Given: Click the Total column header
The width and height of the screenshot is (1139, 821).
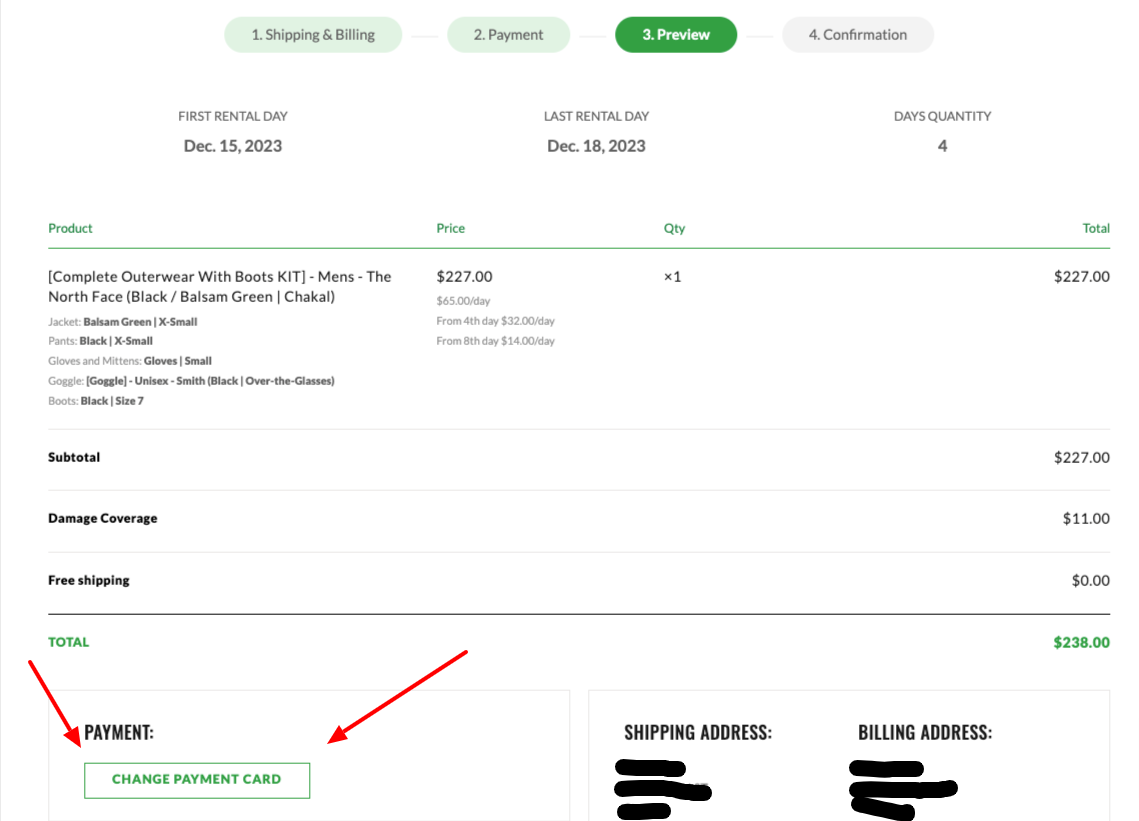Looking at the screenshot, I should (1096, 228).
